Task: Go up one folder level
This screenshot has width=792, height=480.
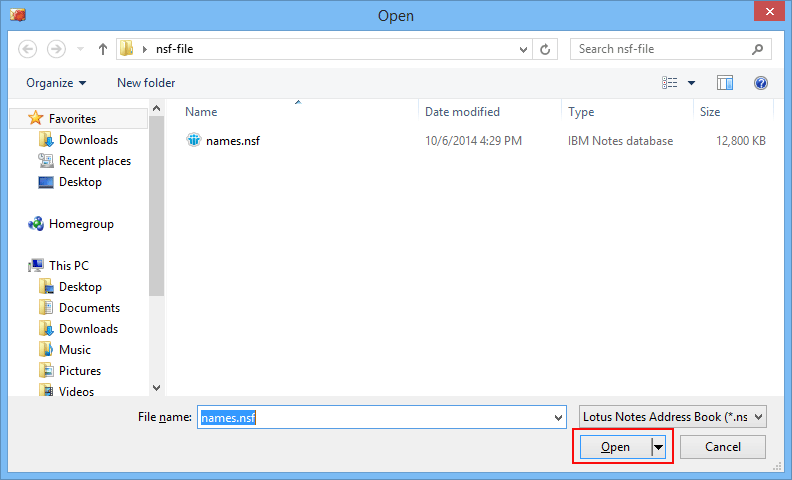Action: pyautogui.click(x=103, y=49)
